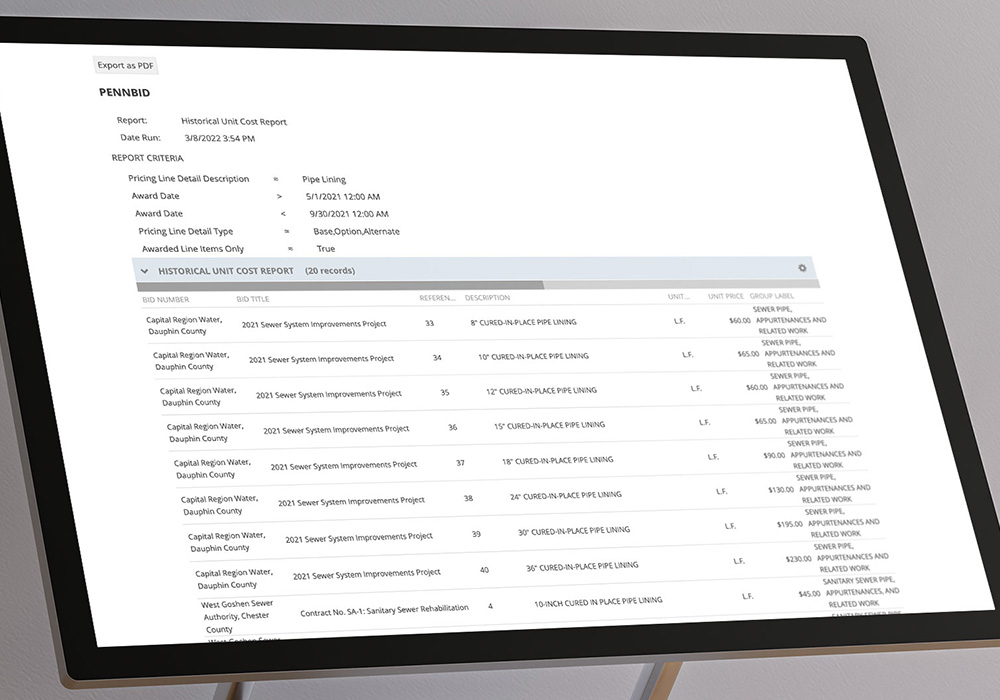Viewport: 1000px width, 700px height.
Task: Click the horizontal scrollbar under report header
Action: pos(340,286)
